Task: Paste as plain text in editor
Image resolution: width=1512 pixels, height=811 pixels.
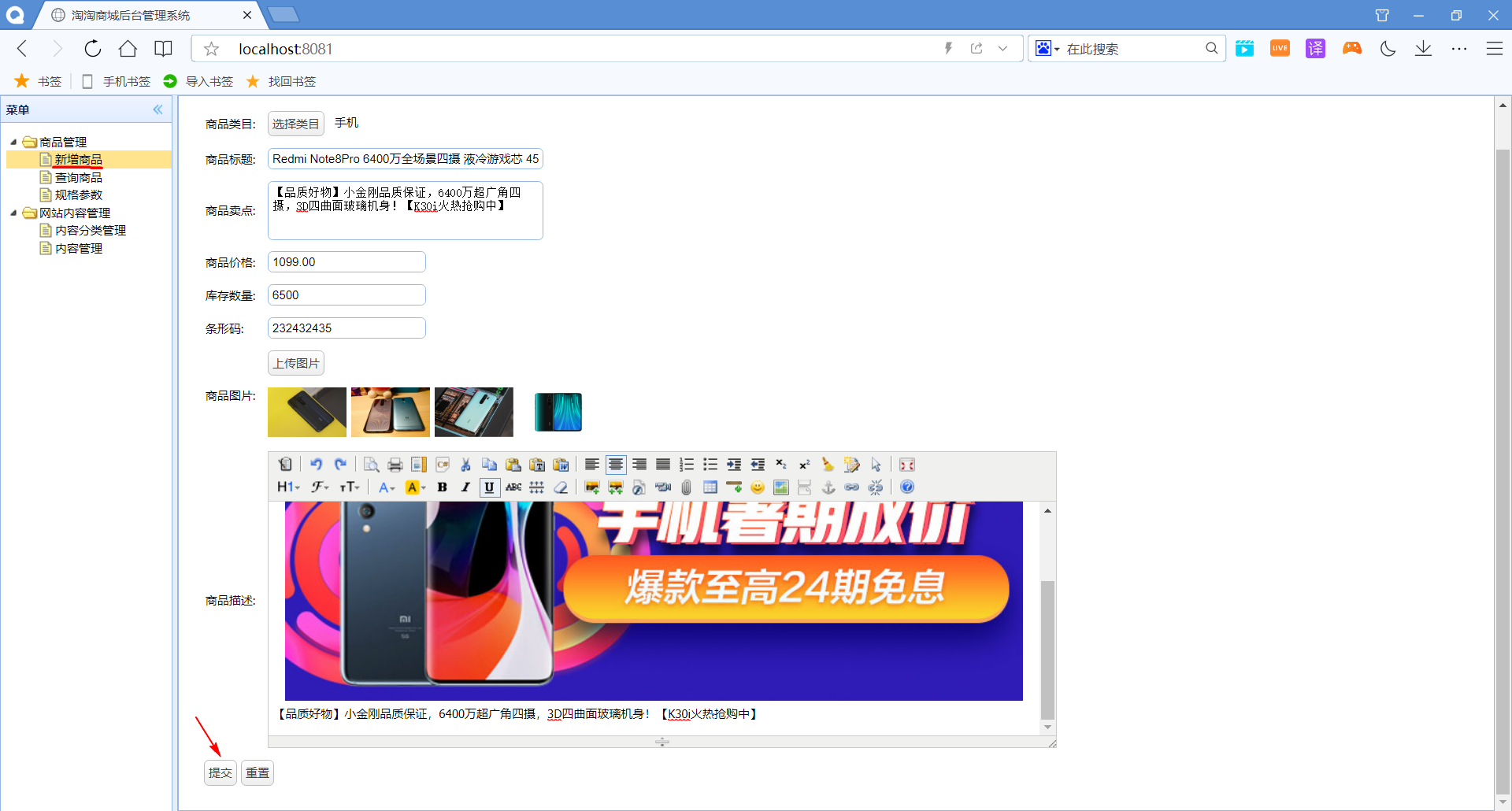Action: (x=536, y=465)
